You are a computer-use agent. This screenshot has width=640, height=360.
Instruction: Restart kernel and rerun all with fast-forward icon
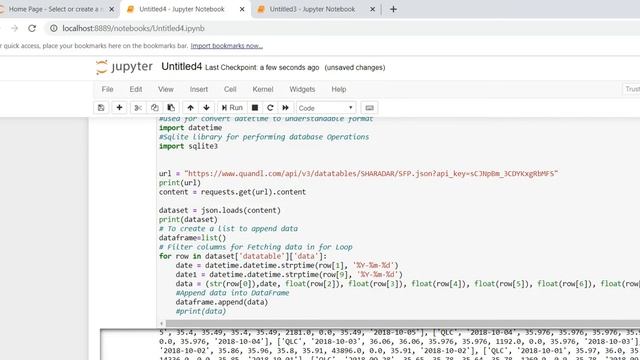[x=285, y=108]
